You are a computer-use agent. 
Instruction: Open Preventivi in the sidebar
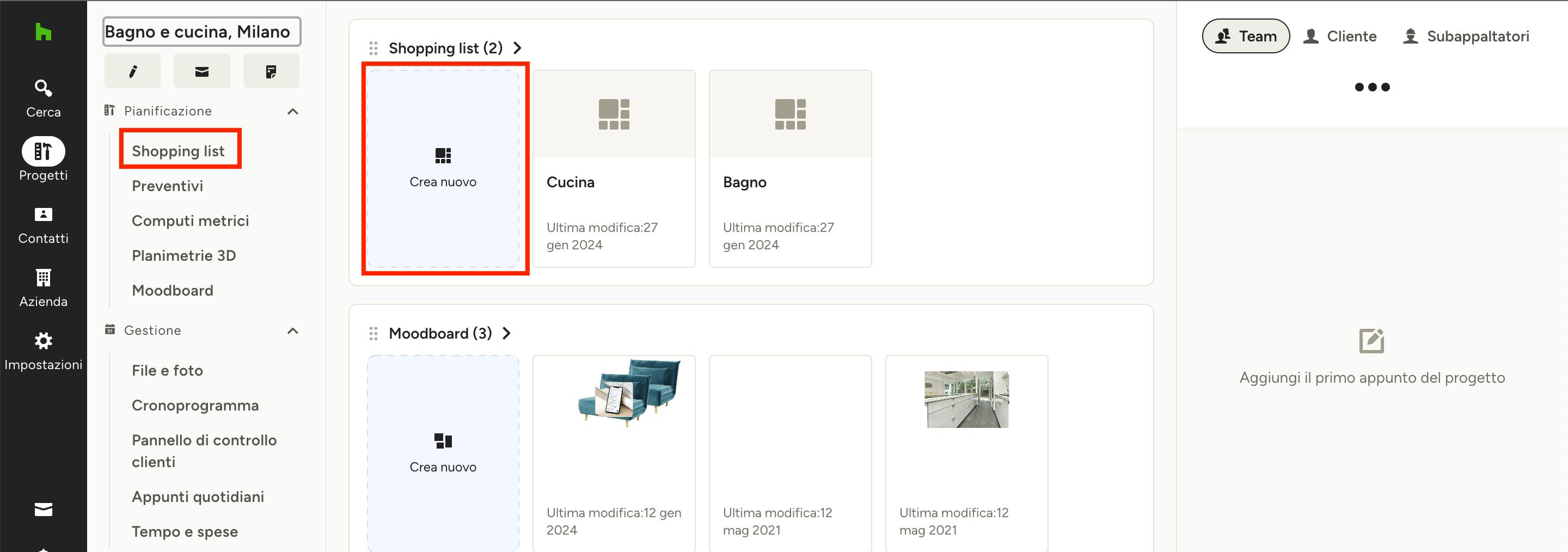pyautogui.click(x=167, y=186)
